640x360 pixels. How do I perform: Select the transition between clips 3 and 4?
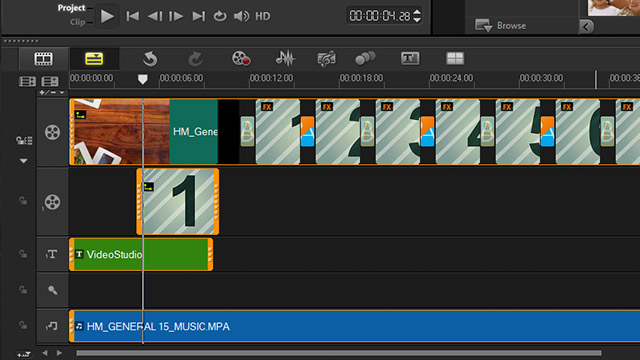pos(427,132)
